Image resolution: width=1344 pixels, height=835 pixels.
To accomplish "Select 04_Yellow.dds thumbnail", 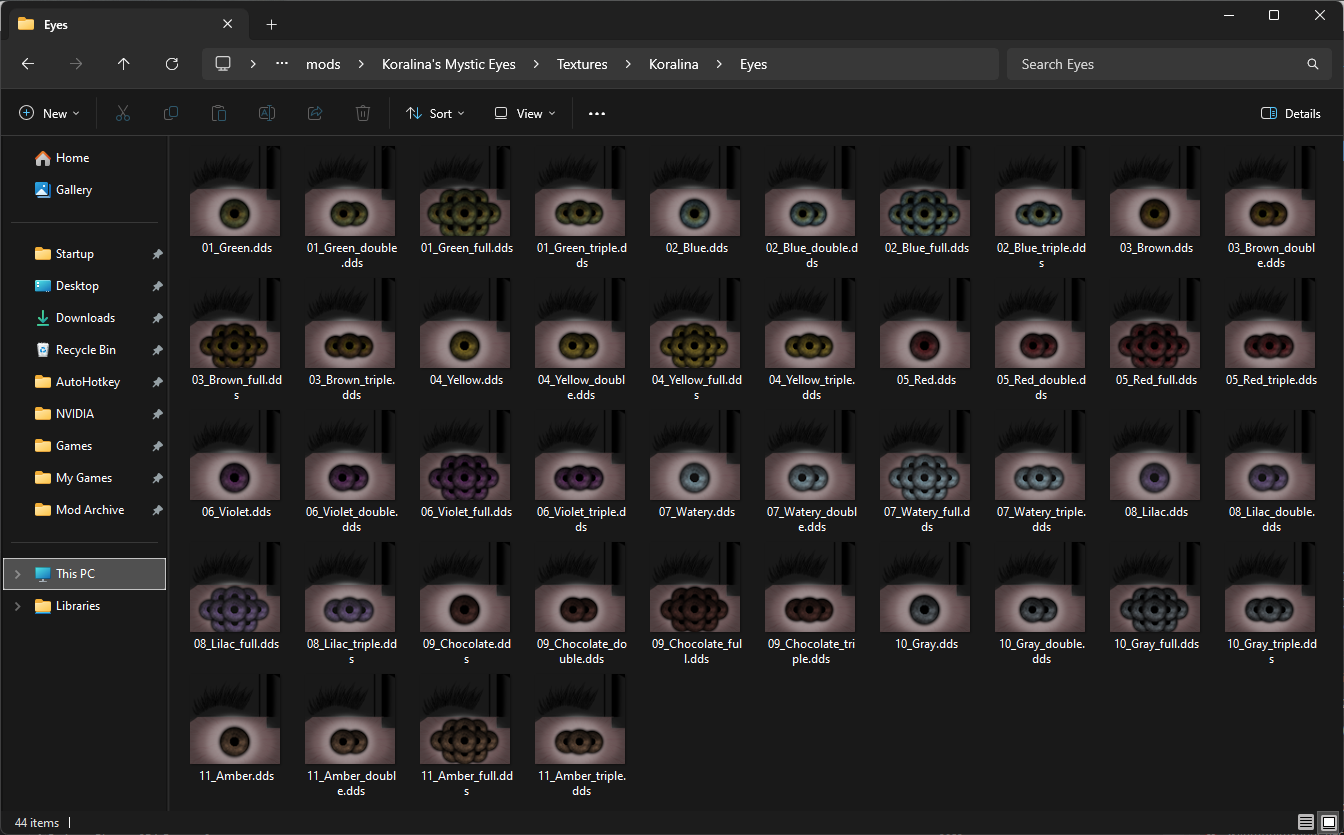I will [465, 323].
